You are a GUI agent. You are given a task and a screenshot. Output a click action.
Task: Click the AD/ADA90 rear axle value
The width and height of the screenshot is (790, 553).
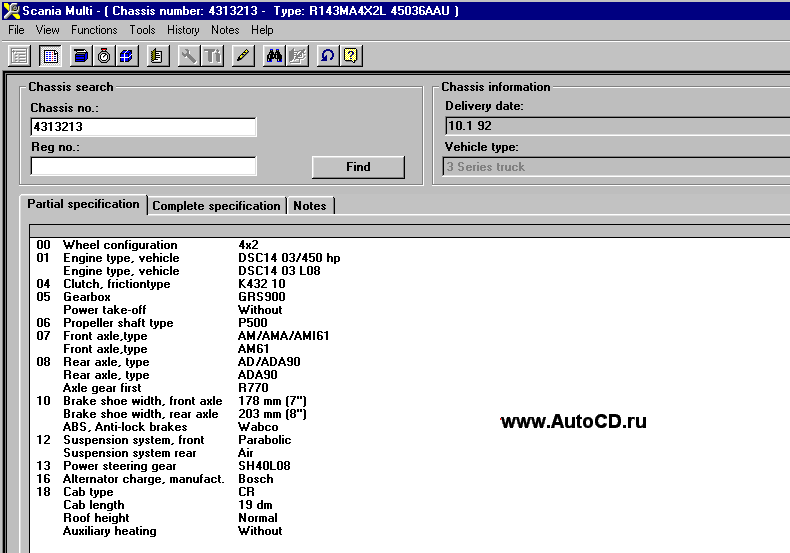click(x=270, y=362)
